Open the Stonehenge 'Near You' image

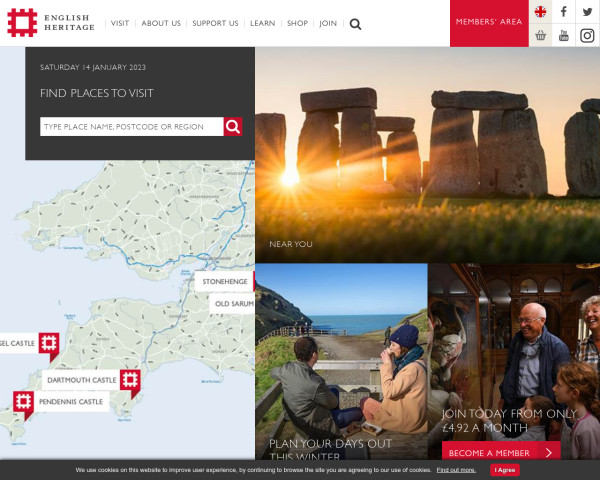[427, 155]
